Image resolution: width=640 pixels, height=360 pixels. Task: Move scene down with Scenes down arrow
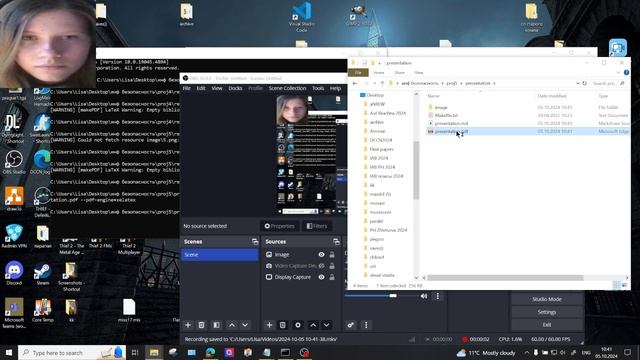(x=245, y=325)
